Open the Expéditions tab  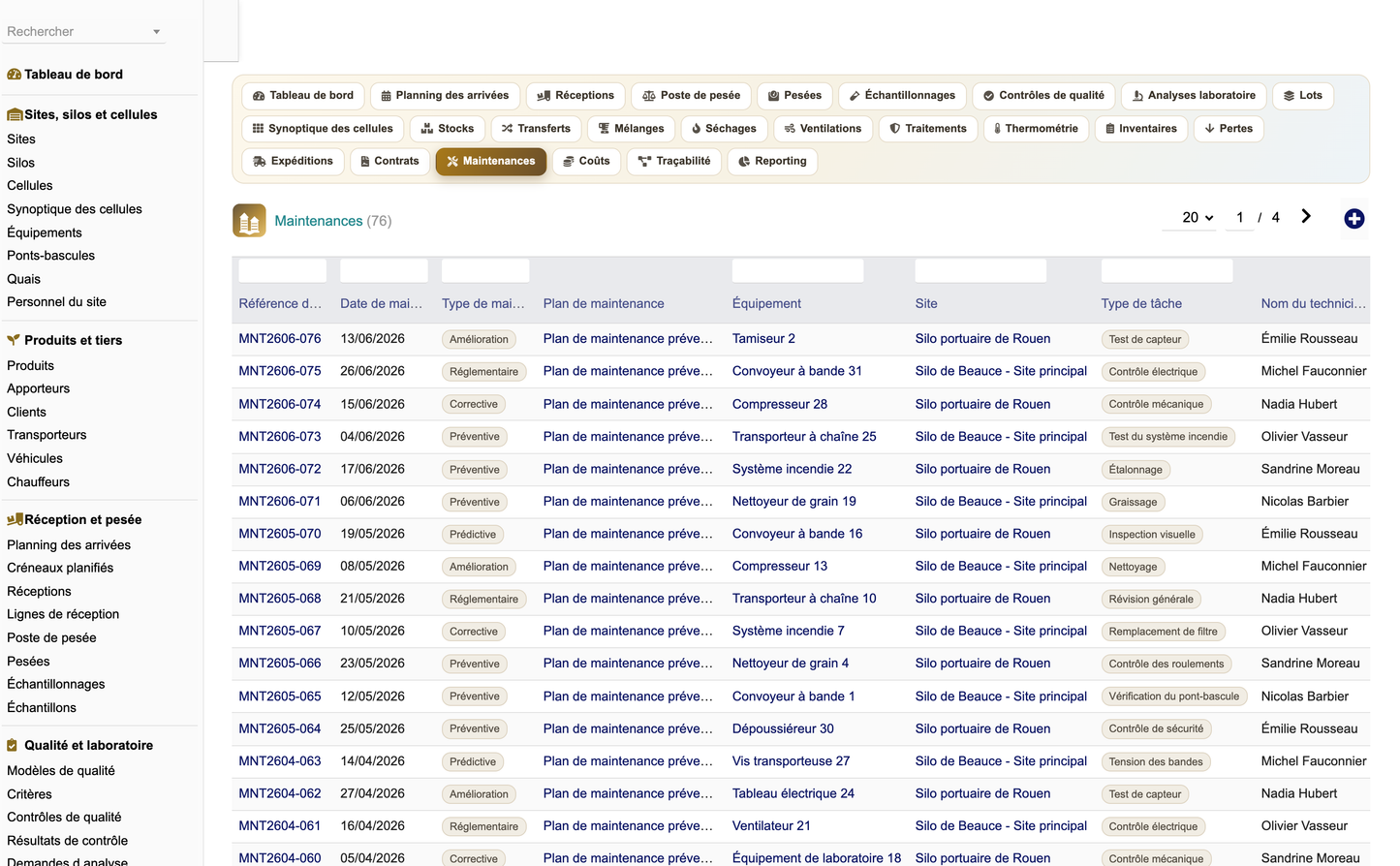click(293, 162)
